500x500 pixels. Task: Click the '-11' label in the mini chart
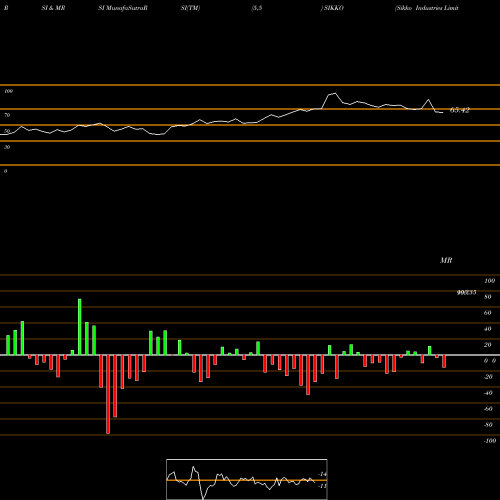coord(323,486)
